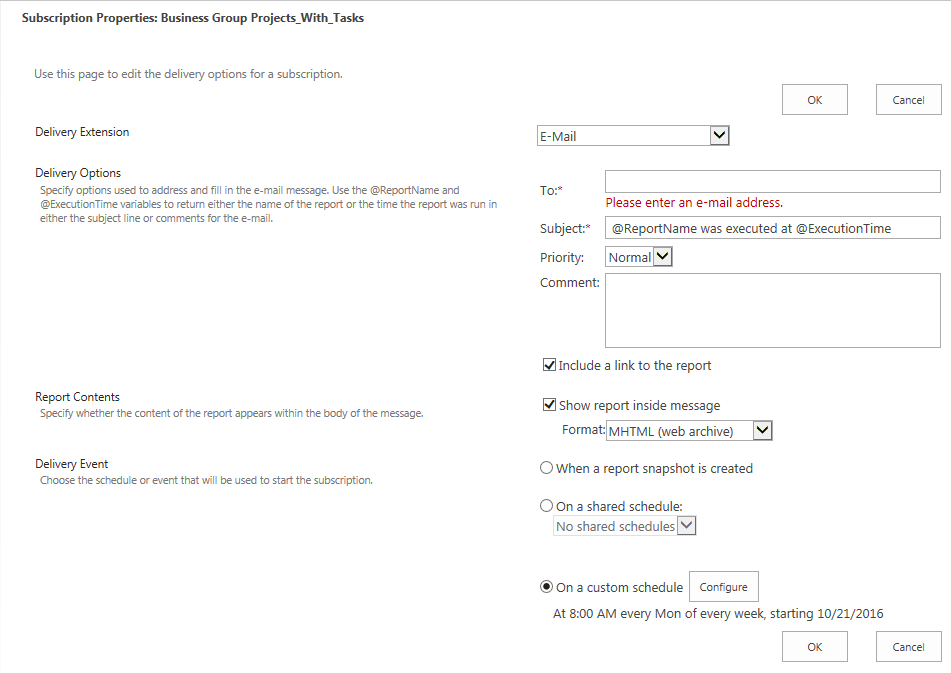Uncheck Include a link to the report
Screen dimensions: 951x673
point(549,365)
